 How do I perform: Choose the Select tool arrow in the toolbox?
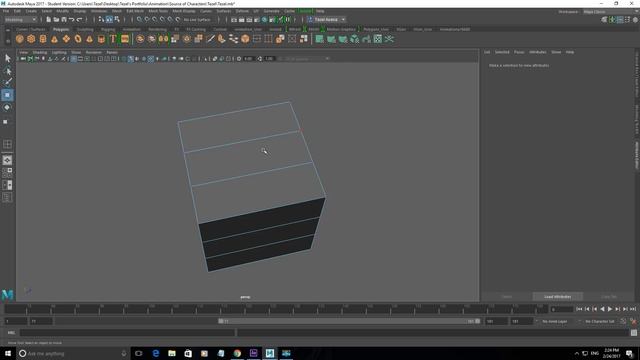[7, 58]
